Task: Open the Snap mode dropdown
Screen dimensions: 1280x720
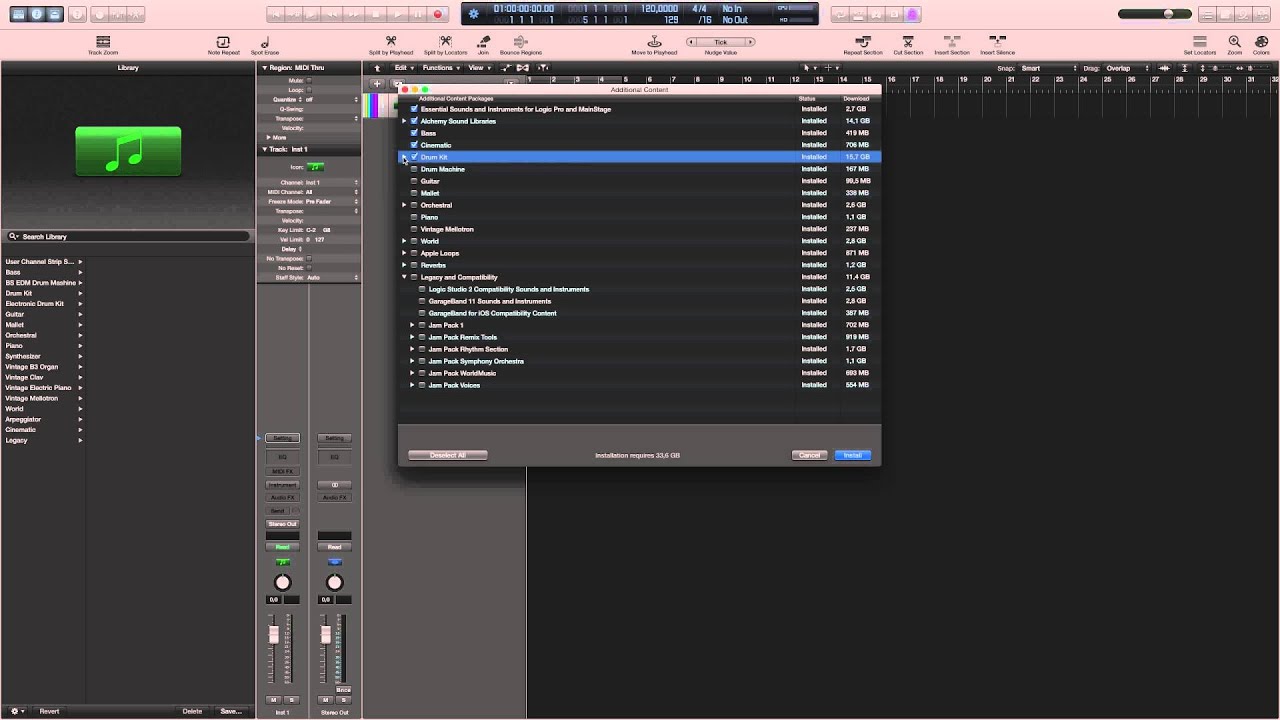Action: click(x=1048, y=68)
